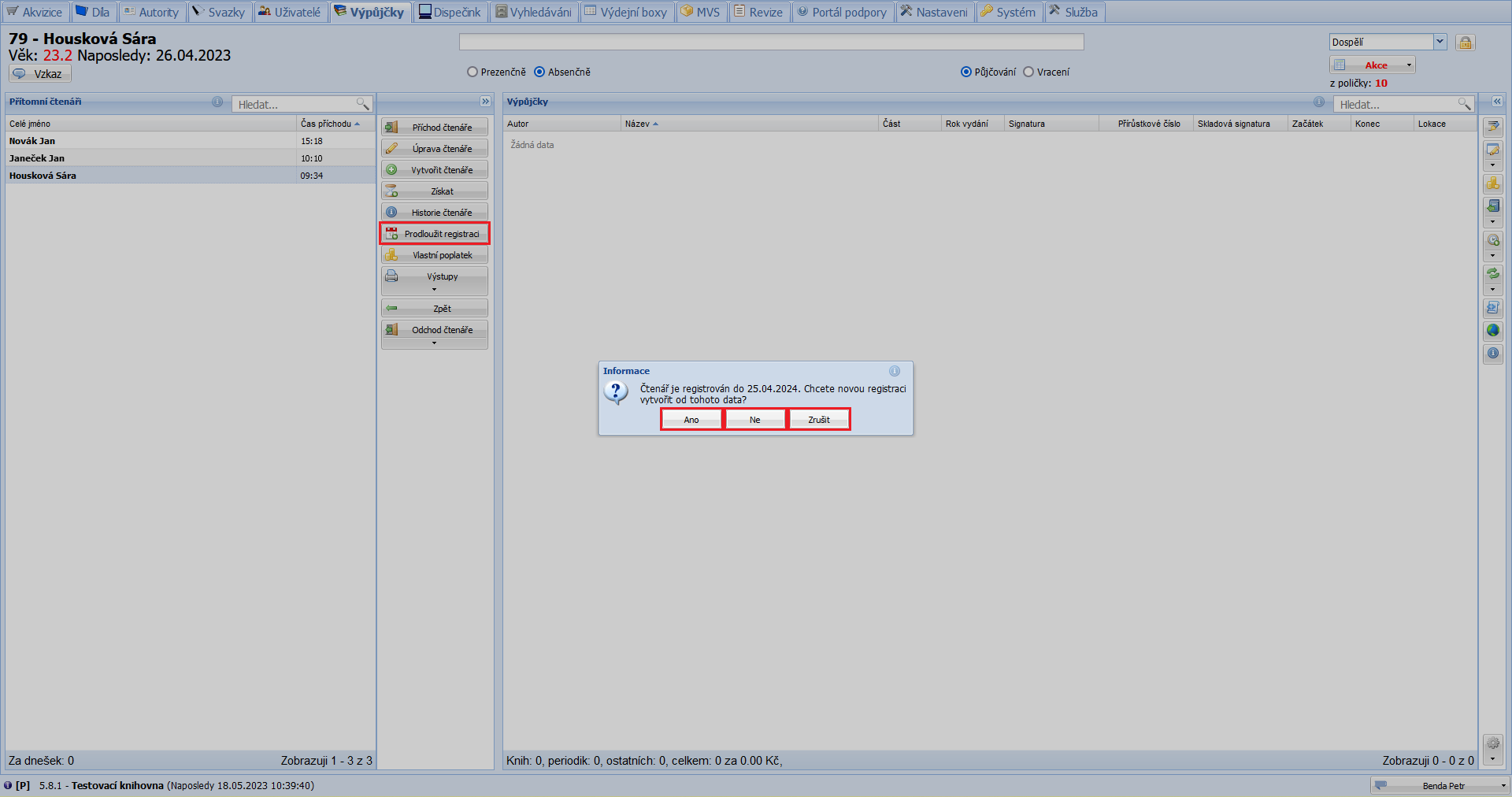The width and height of the screenshot is (1512, 797).
Task: Click info icon in Výpůjčky panel header
Action: [x=1319, y=102]
